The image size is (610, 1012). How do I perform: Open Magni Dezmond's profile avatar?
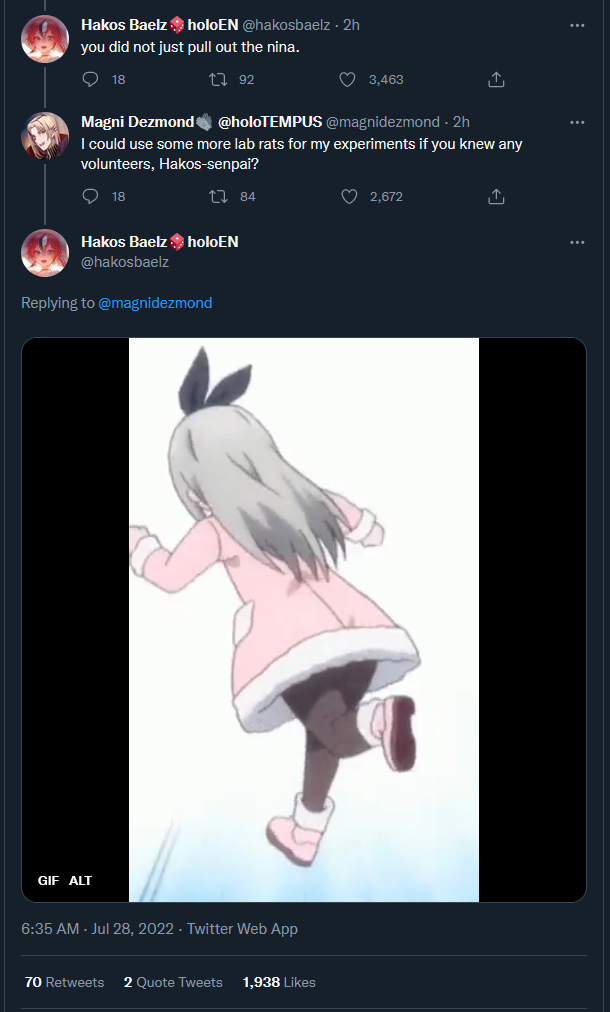click(x=45, y=136)
